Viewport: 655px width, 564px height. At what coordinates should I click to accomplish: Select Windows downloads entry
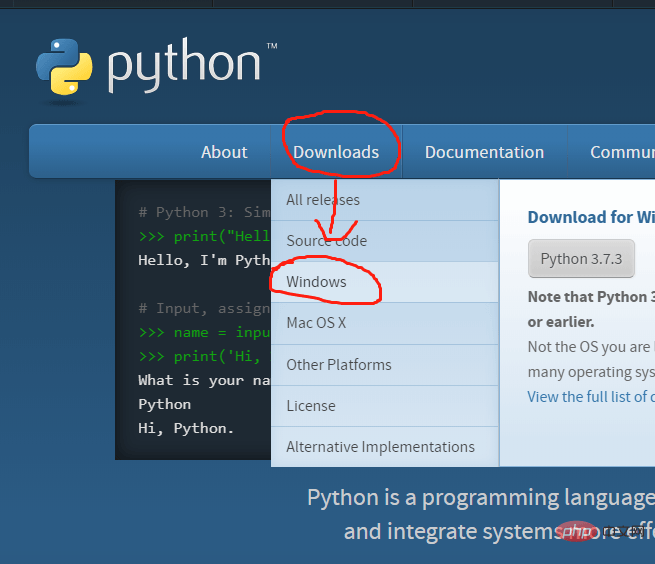click(385, 282)
